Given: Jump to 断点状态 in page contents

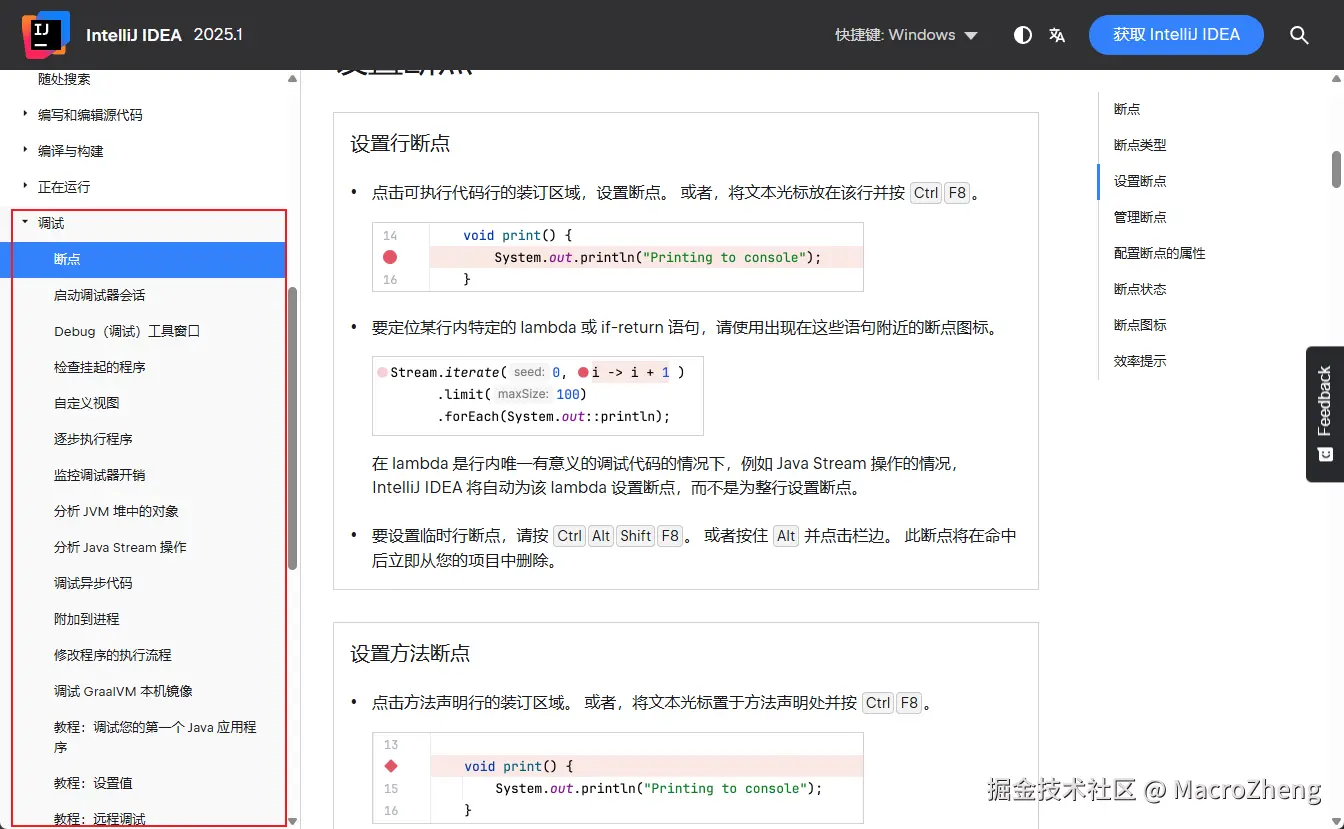Looking at the screenshot, I should click(1140, 289).
